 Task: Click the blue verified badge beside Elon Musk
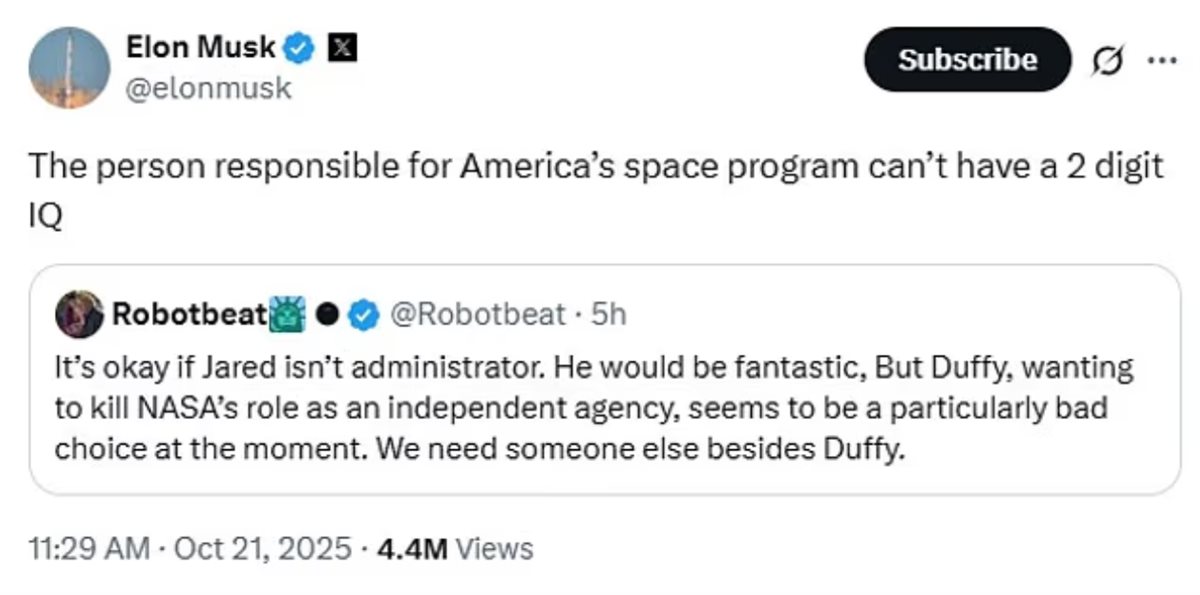point(301,47)
